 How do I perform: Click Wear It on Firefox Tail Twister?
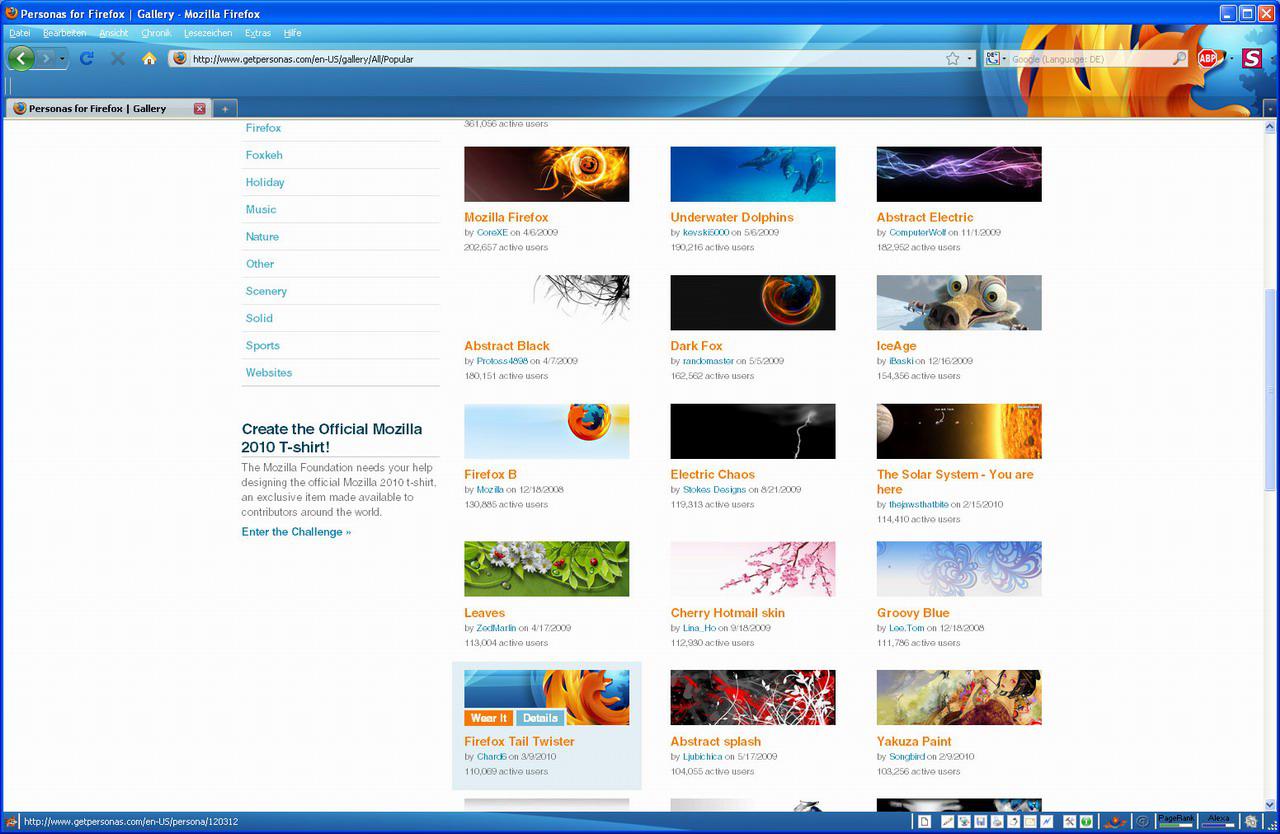[x=489, y=717]
